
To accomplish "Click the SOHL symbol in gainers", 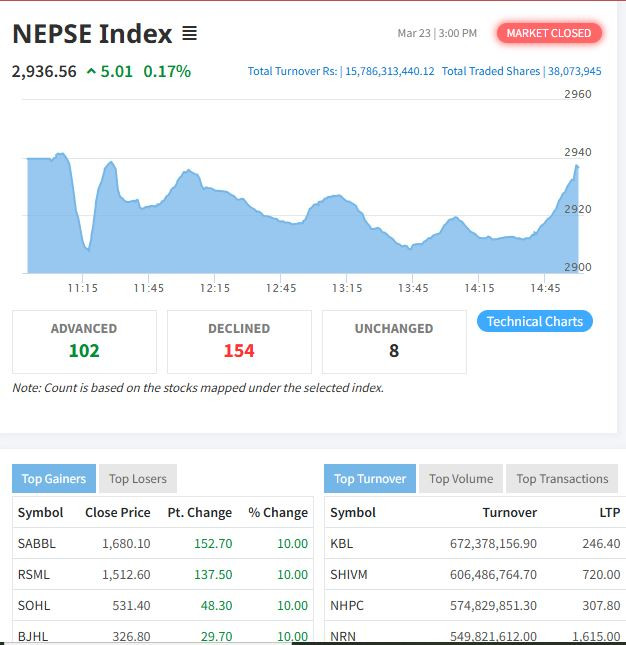I will point(33,606).
